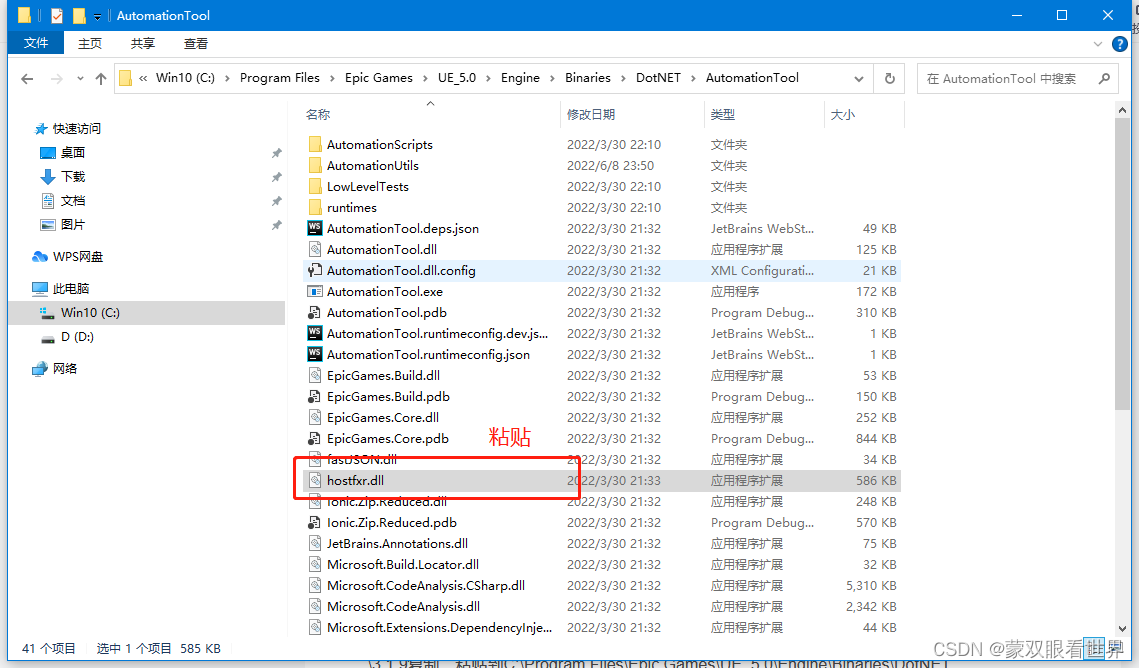The image size is (1139, 668).
Task: Select D (D:) drive in navigation pane
Action: pyautogui.click(x=76, y=336)
